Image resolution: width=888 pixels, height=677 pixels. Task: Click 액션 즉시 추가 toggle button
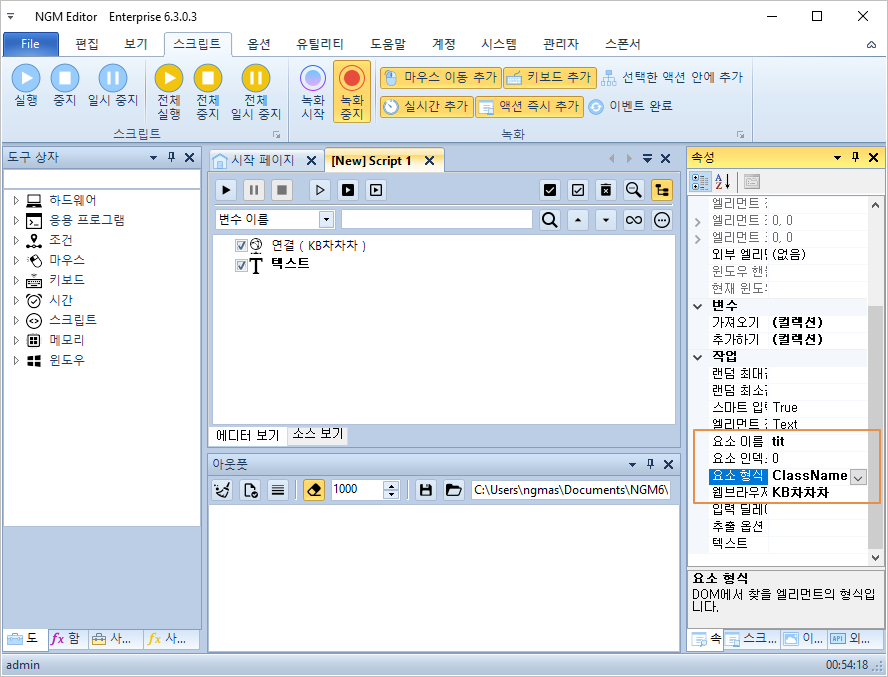pos(529,107)
